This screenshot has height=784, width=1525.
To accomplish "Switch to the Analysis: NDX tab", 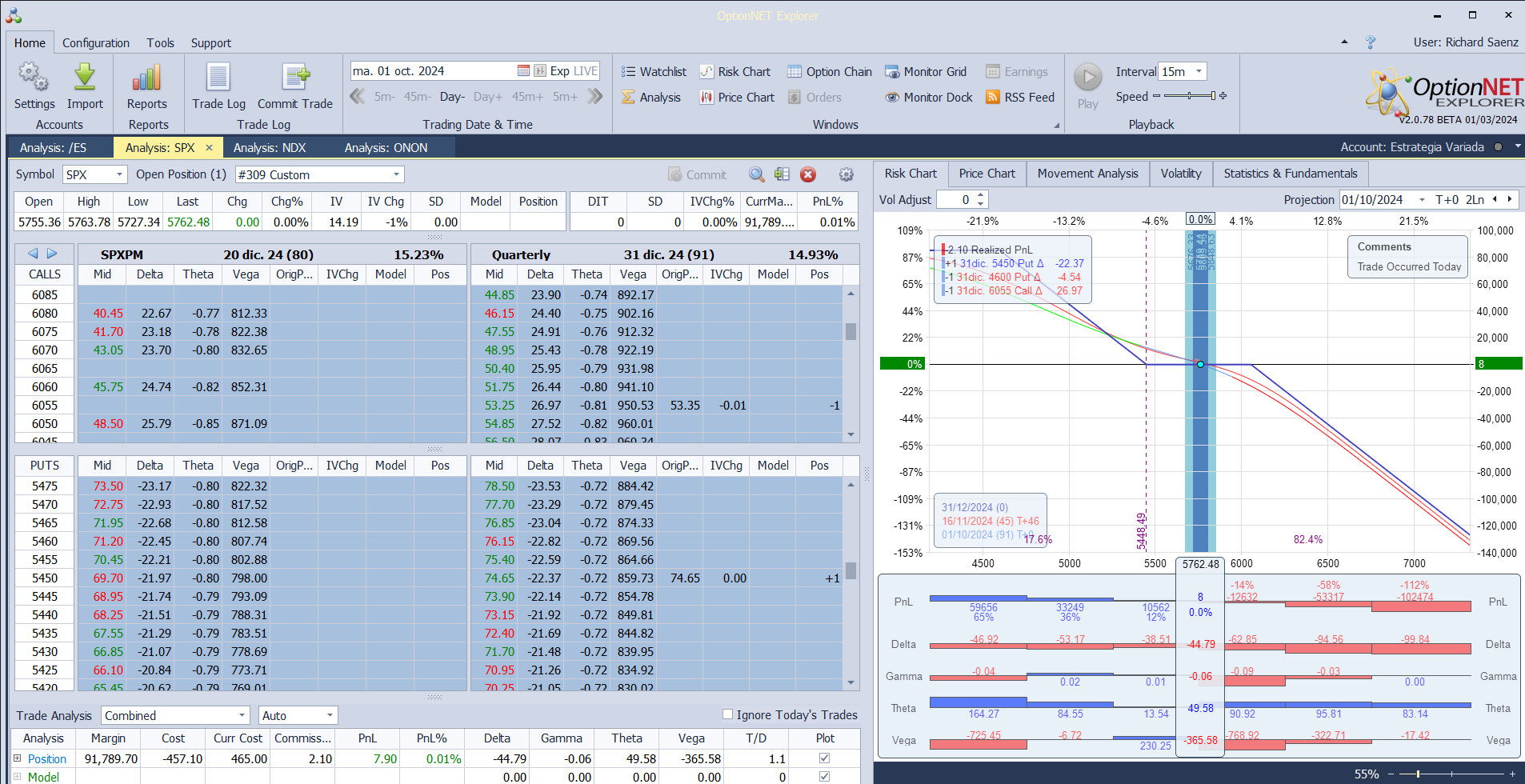I will pyautogui.click(x=270, y=147).
